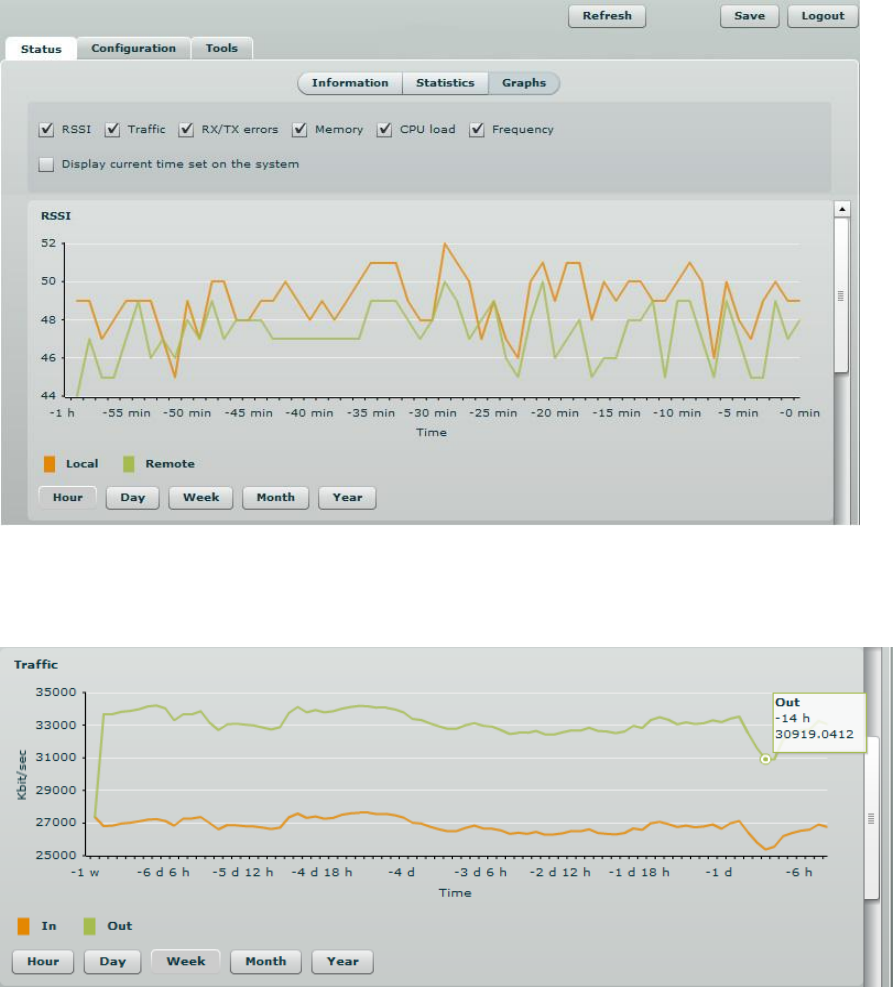This screenshot has height=987, width=893.
Task: Click the Kbit/sec axis label
Action: (x=22, y=775)
